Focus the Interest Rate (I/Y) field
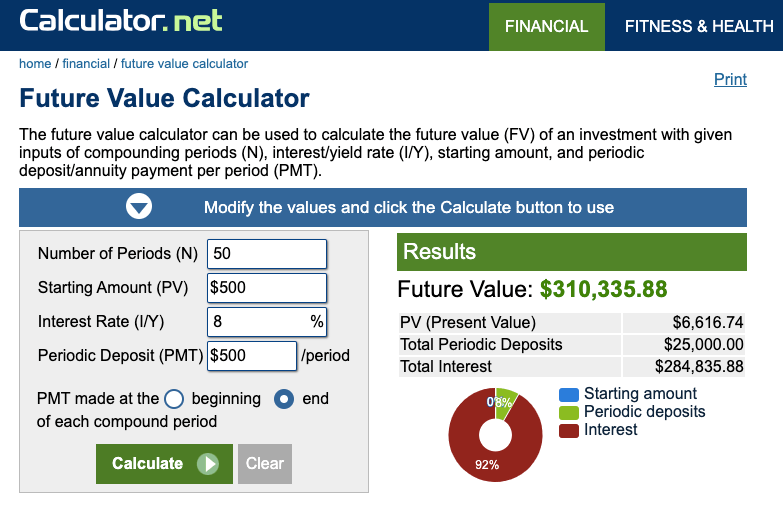Viewport: 783px width, 512px height. [258, 322]
